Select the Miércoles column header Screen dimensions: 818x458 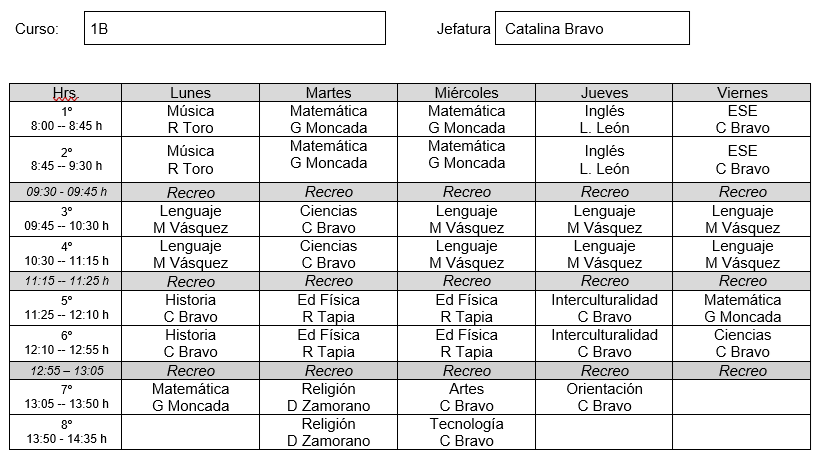(x=466, y=93)
